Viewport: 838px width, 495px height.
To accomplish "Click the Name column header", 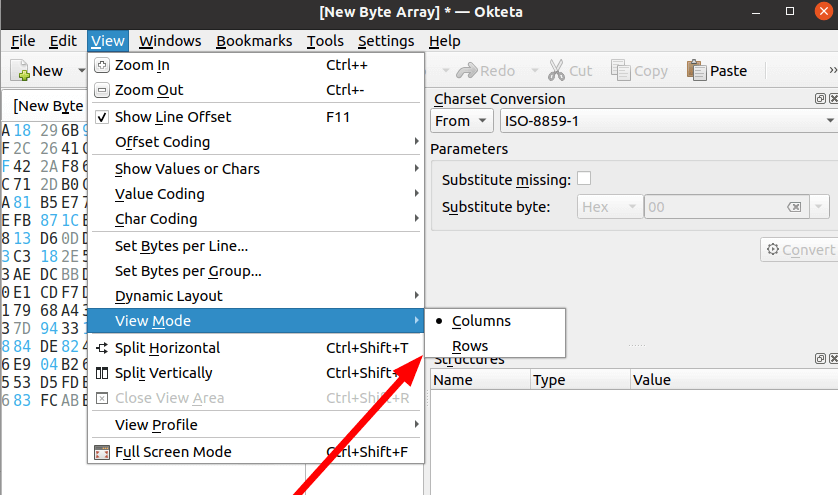I will [479, 380].
